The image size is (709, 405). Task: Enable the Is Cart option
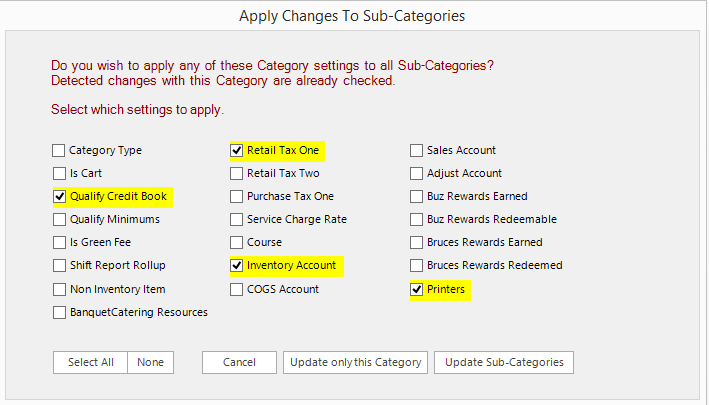coord(59,174)
